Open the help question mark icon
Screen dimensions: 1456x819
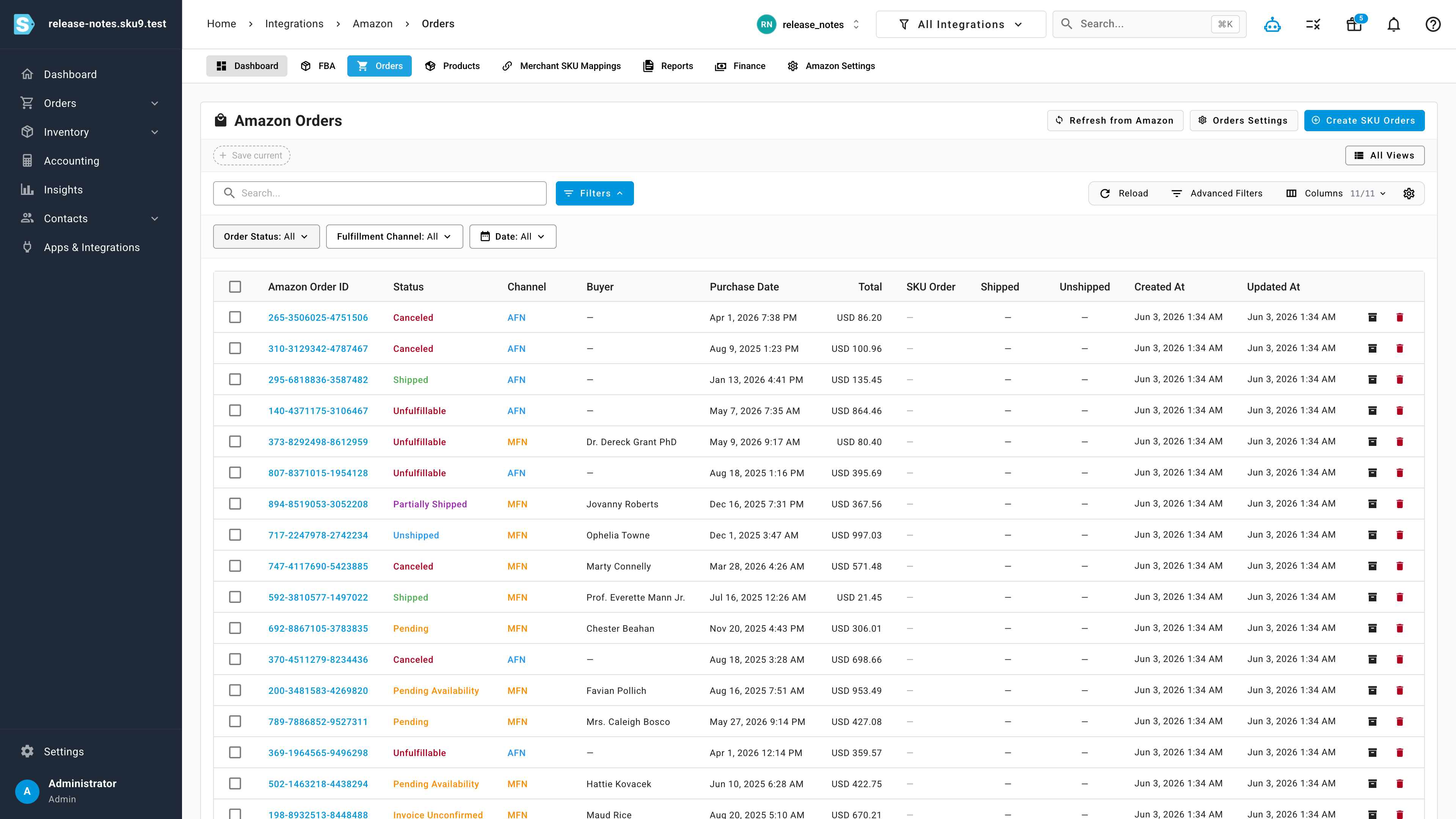click(1433, 24)
